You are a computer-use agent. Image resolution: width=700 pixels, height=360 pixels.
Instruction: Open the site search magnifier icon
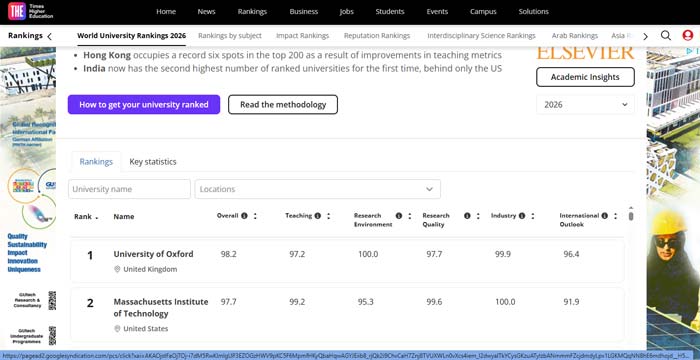pos(666,36)
